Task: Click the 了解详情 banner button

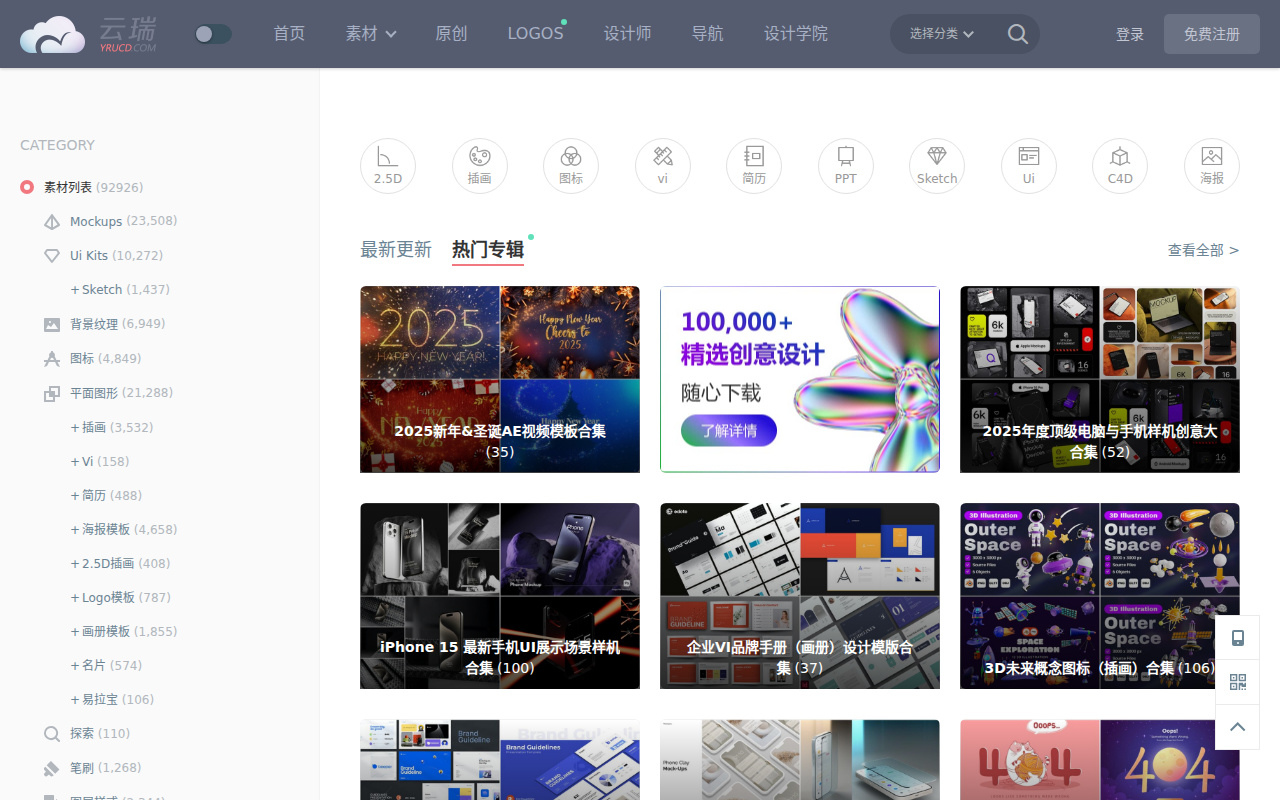Action: [x=729, y=431]
